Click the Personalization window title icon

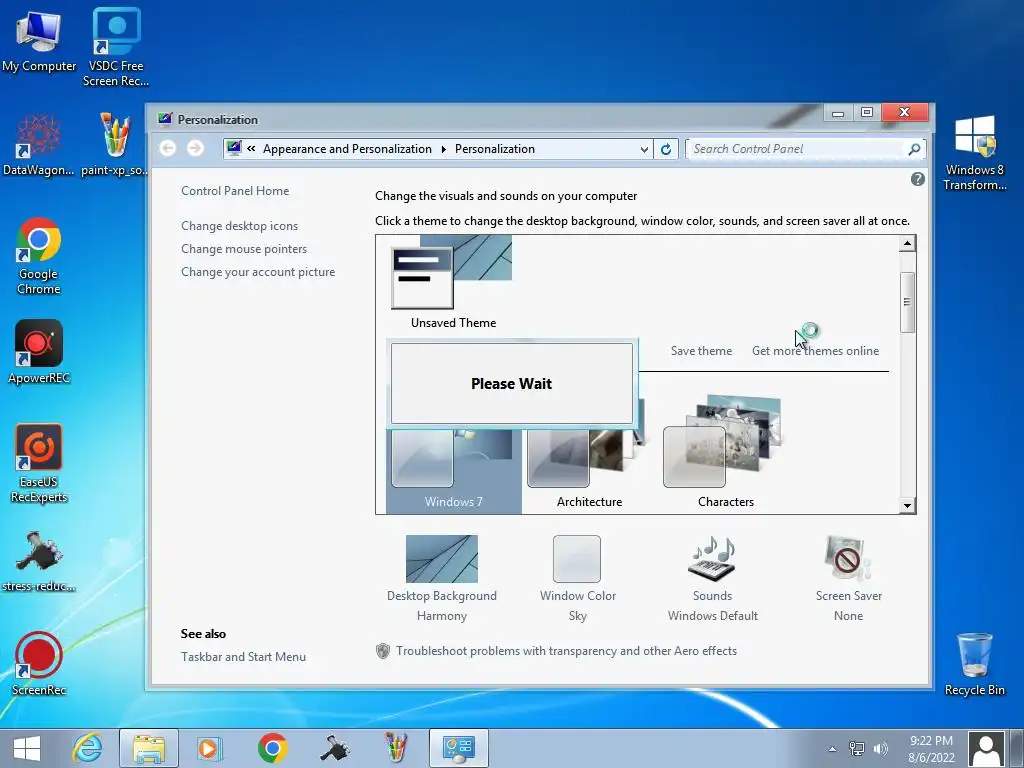coord(165,119)
